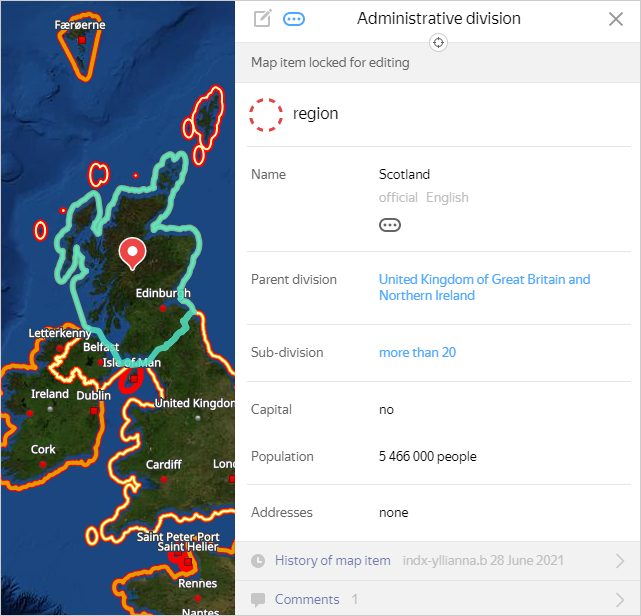This screenshot has height=616, width=641.
Task: Click the edit pencil icon in header
Action: click(263, 18)
